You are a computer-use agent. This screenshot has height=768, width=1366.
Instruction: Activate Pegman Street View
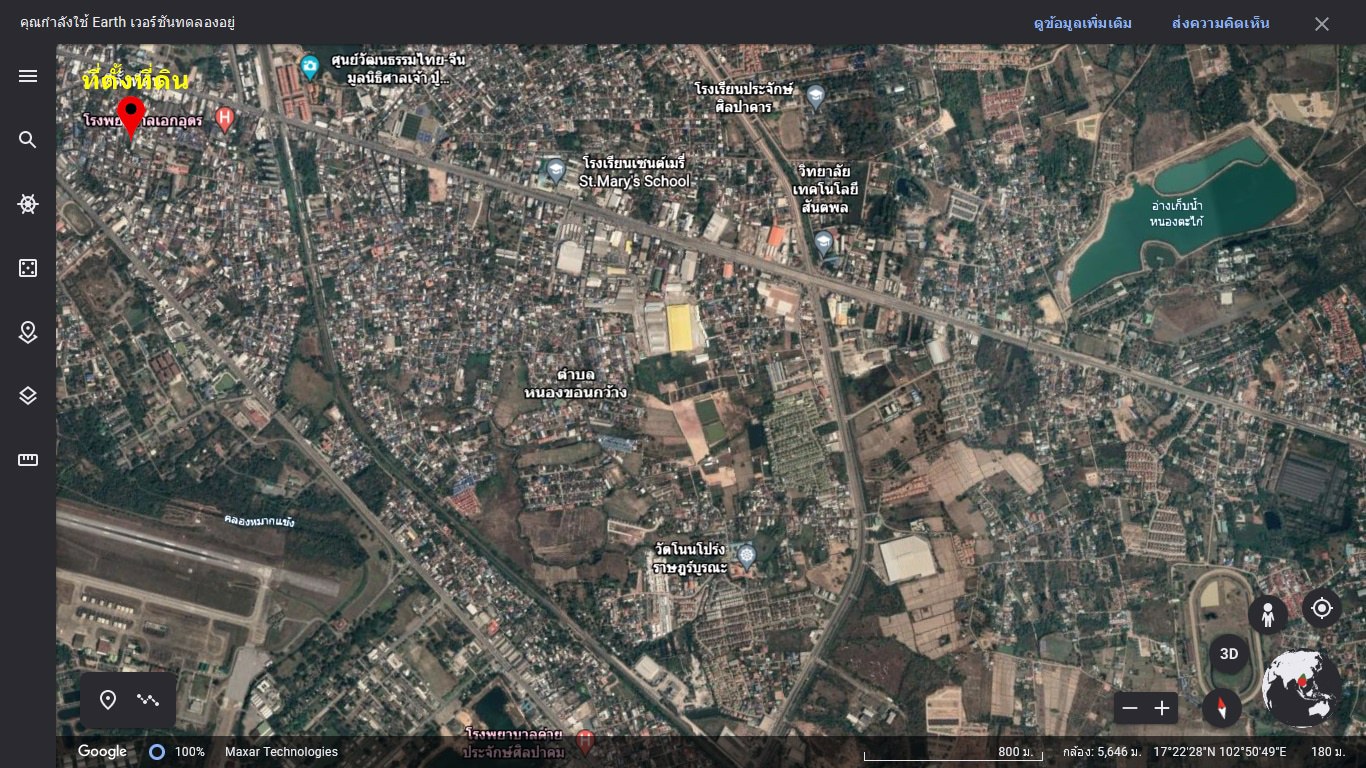pos(1268,614)
